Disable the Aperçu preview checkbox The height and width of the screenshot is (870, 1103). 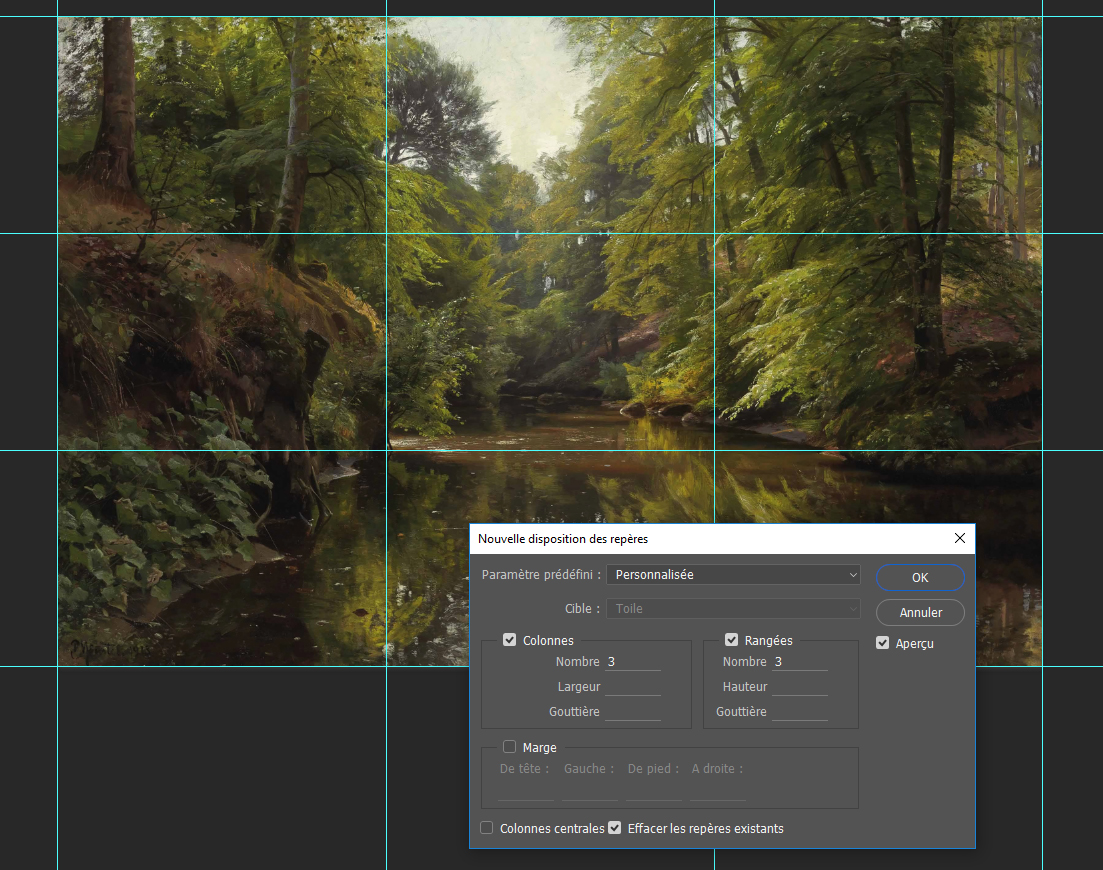point(883,643)
